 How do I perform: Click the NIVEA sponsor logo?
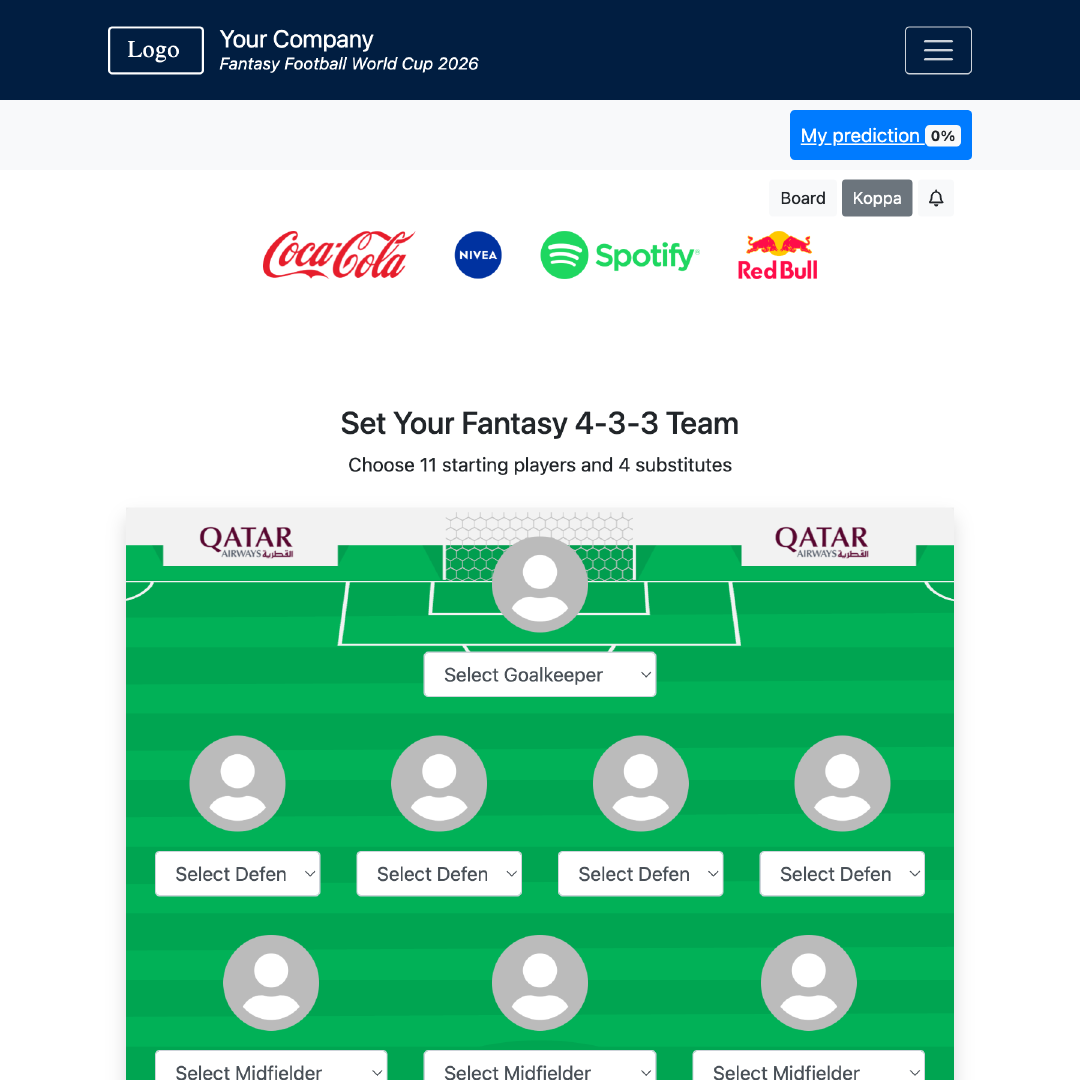[x=477, y=255]
